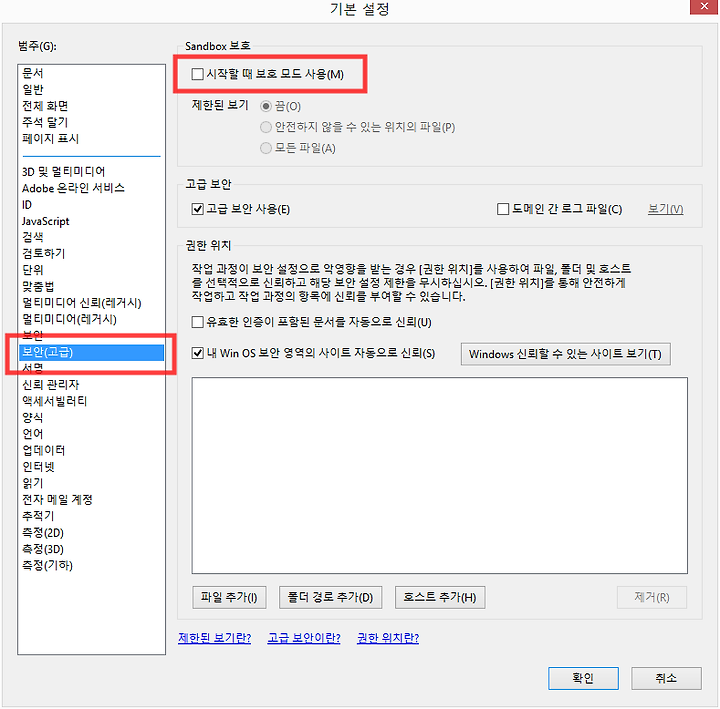Select the 끔(O) radio button

266,107
